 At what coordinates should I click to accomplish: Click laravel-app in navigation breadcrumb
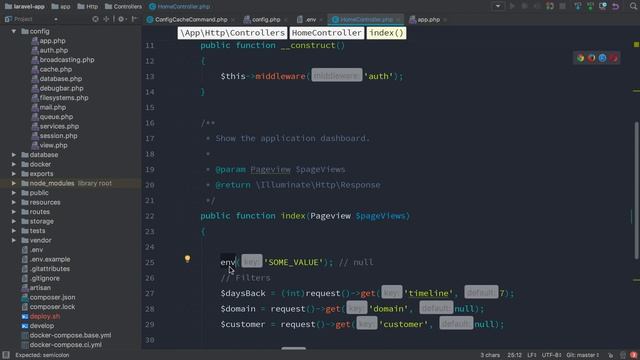pyautogui.click(x=24, y=6)
